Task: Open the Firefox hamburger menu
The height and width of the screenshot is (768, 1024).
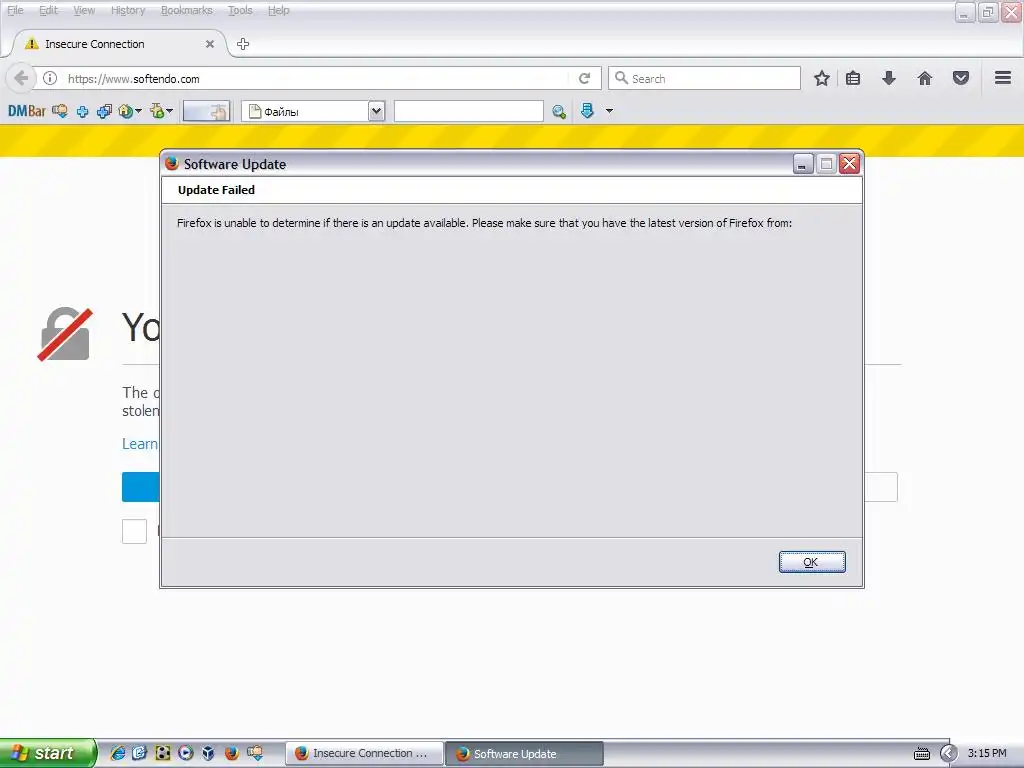Action: pyautogui.click(x=1003, y=78)
